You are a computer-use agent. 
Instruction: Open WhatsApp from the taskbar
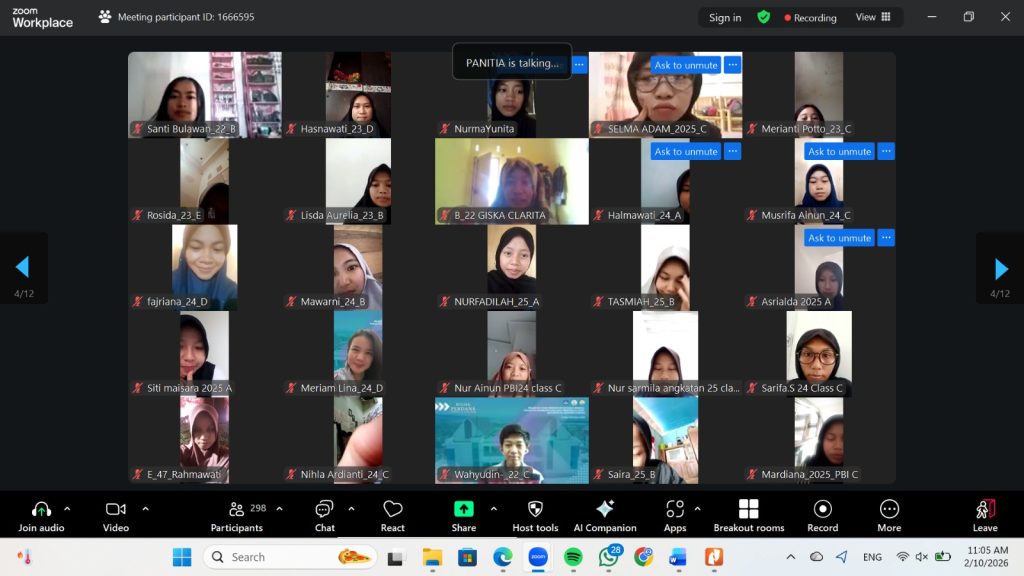click(x=608, y=557)
